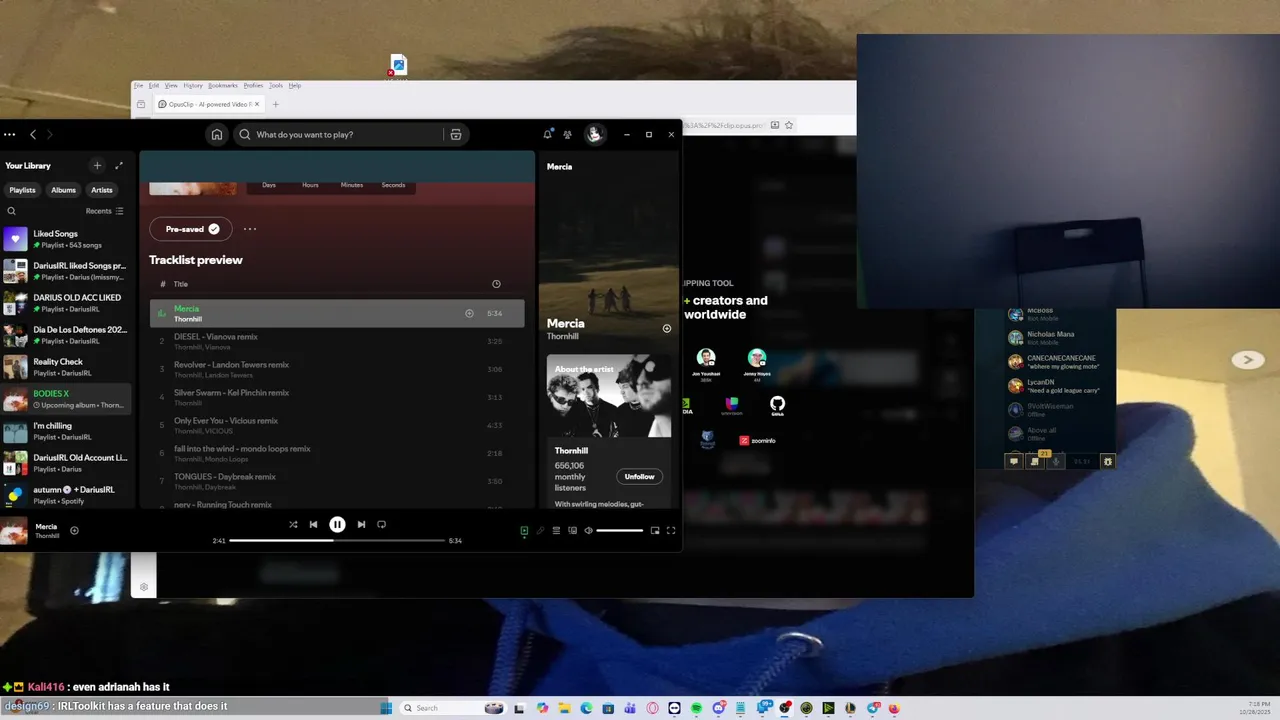
Task: Open the play queue
Action: coord(556,531)
